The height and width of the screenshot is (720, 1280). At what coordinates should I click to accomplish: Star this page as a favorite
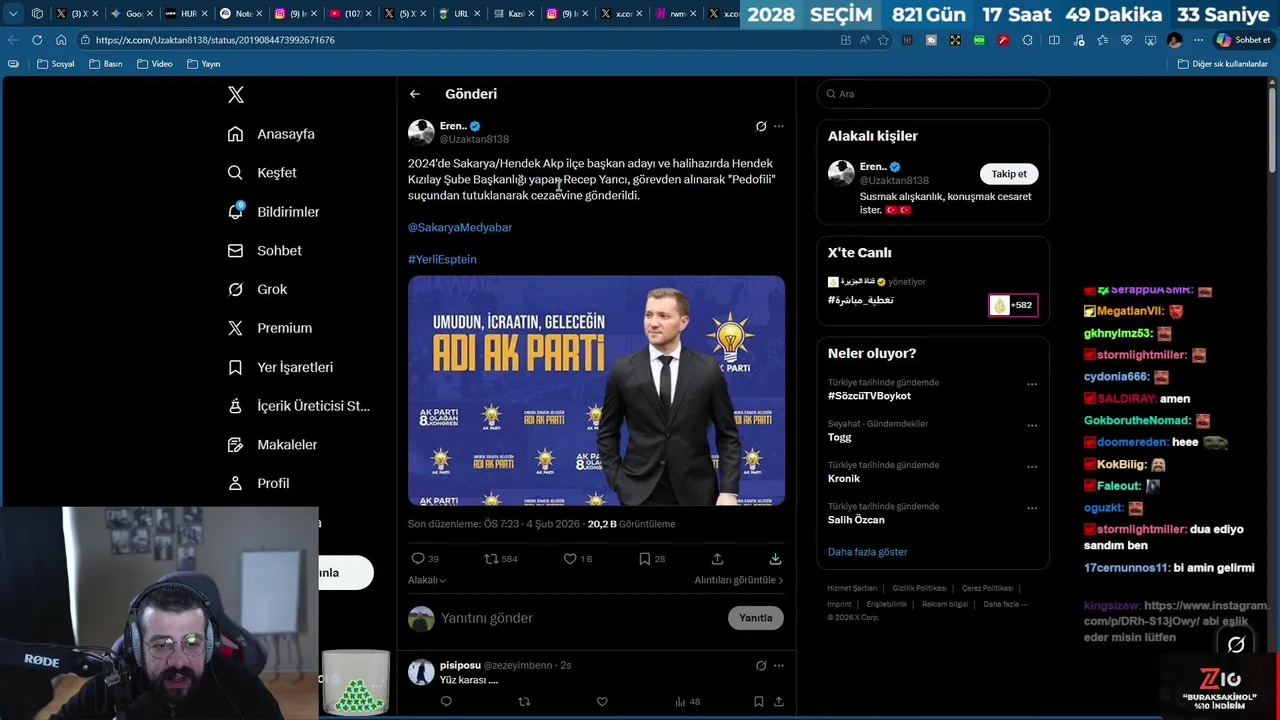coord(885,40)
